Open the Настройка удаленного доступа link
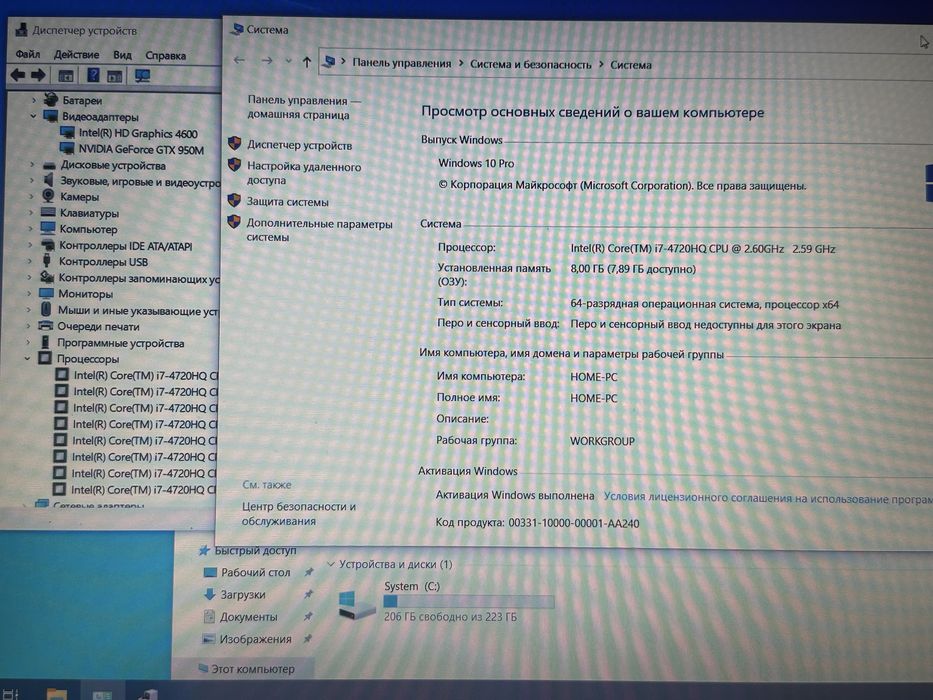The height and width of the screenshot is (700, 933). [x=304, y=173]
